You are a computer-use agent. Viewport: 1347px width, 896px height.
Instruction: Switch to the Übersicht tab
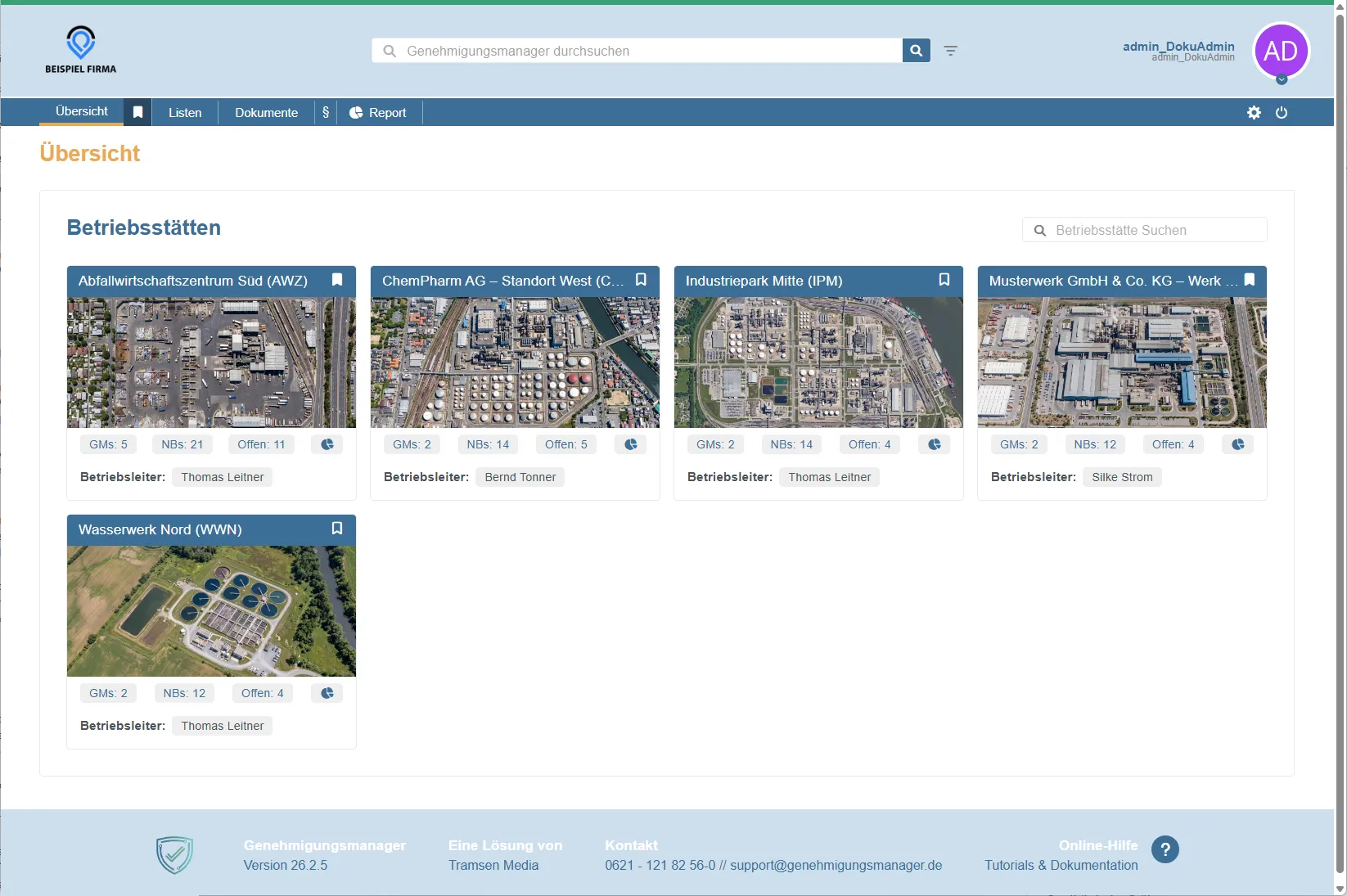82,111
